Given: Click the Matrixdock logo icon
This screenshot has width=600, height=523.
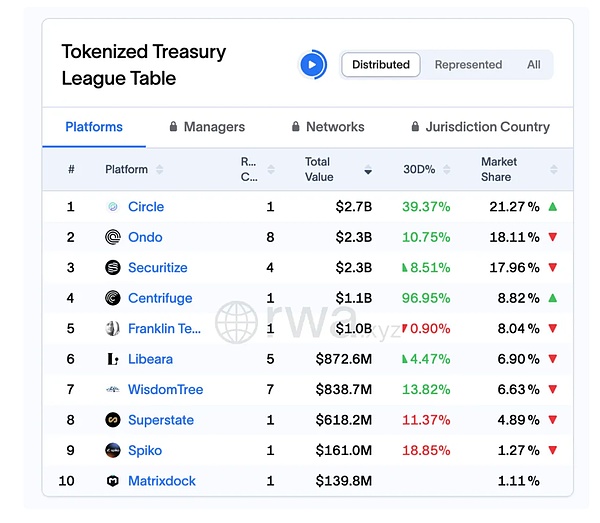Looking at the screenshot, I should tap(113, 481).
